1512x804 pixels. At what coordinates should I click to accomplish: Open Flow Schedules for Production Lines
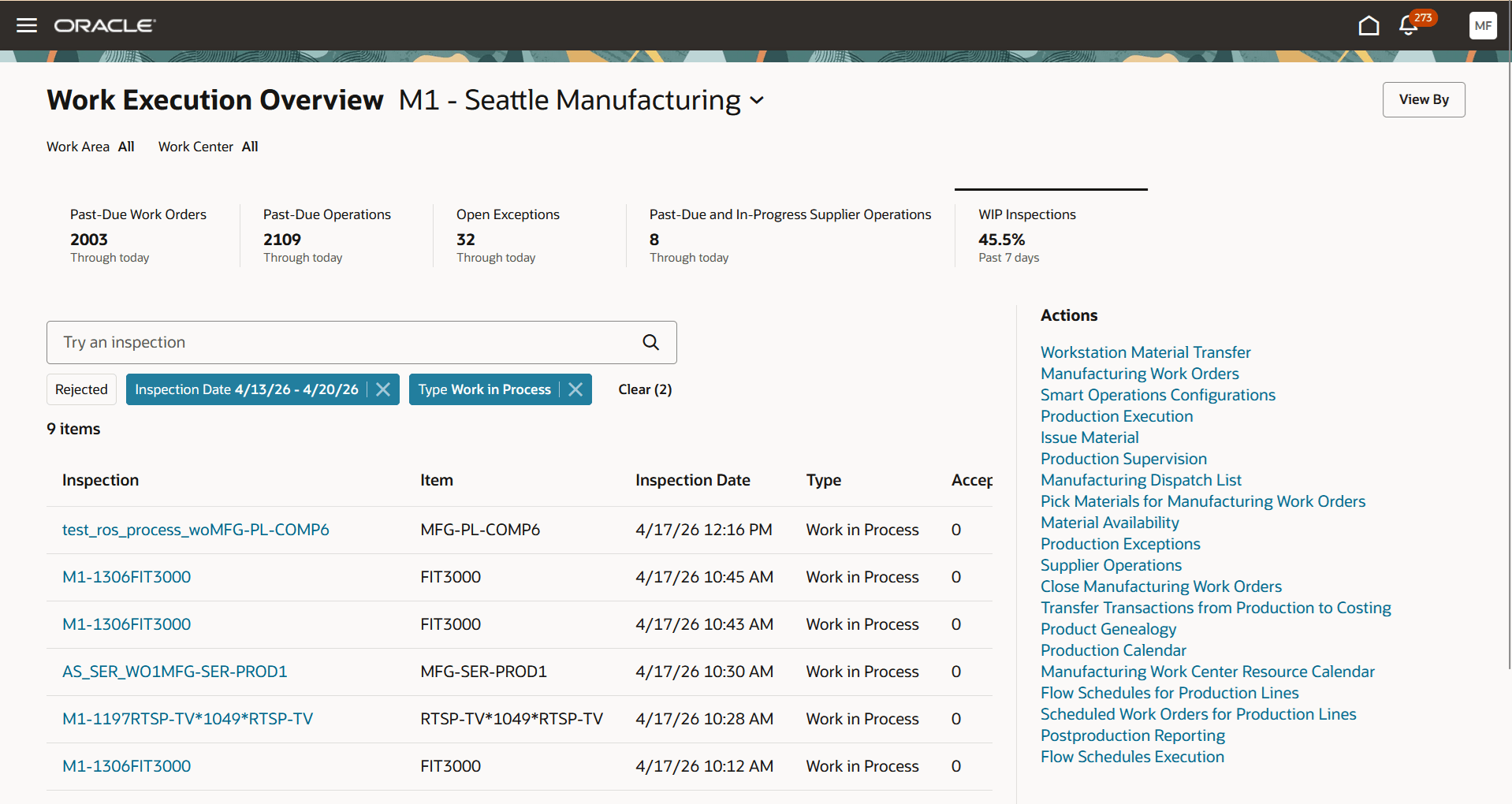pyautogui.click(x=1169, y=693)
